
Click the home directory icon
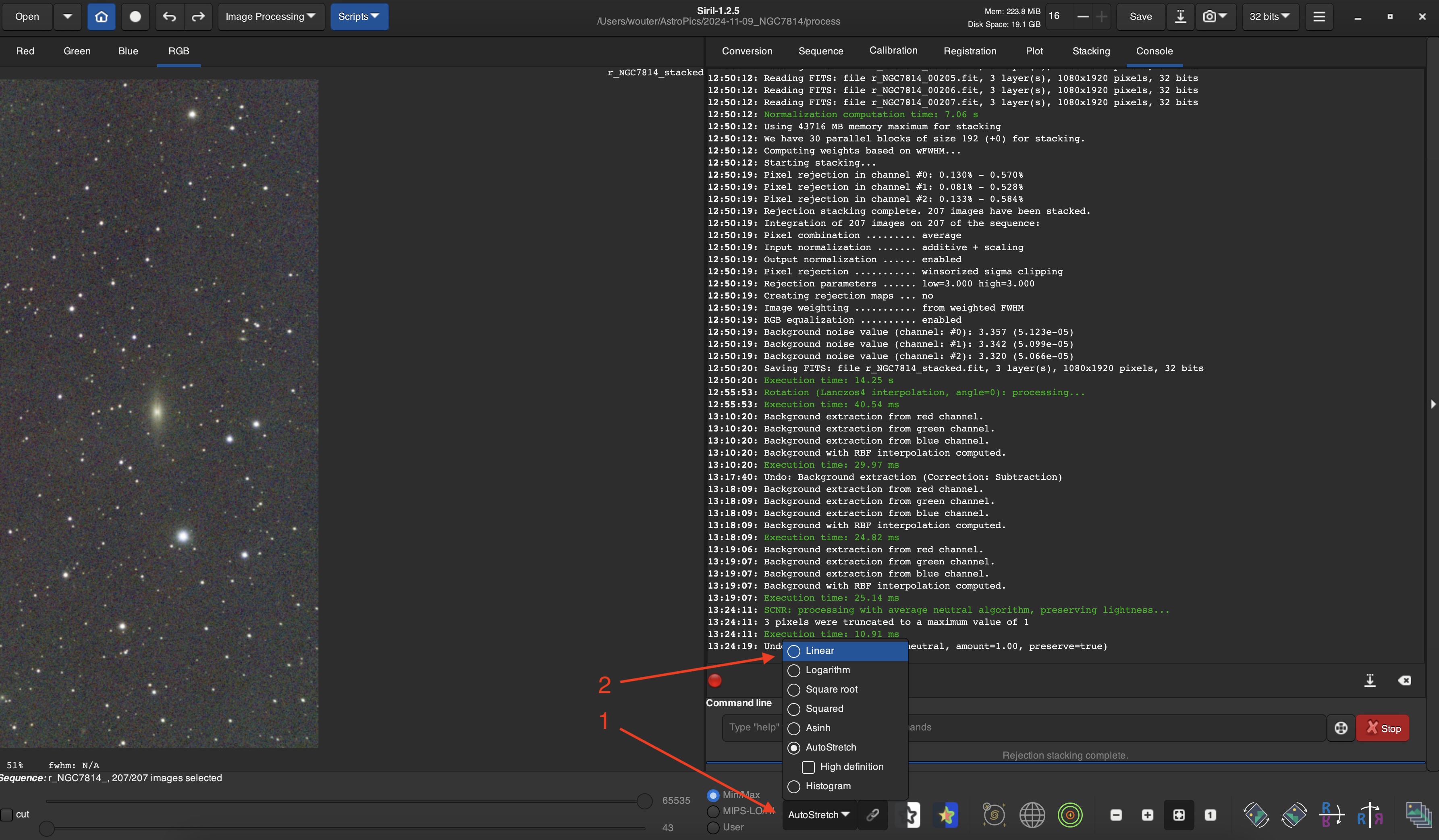coord(101,17)
